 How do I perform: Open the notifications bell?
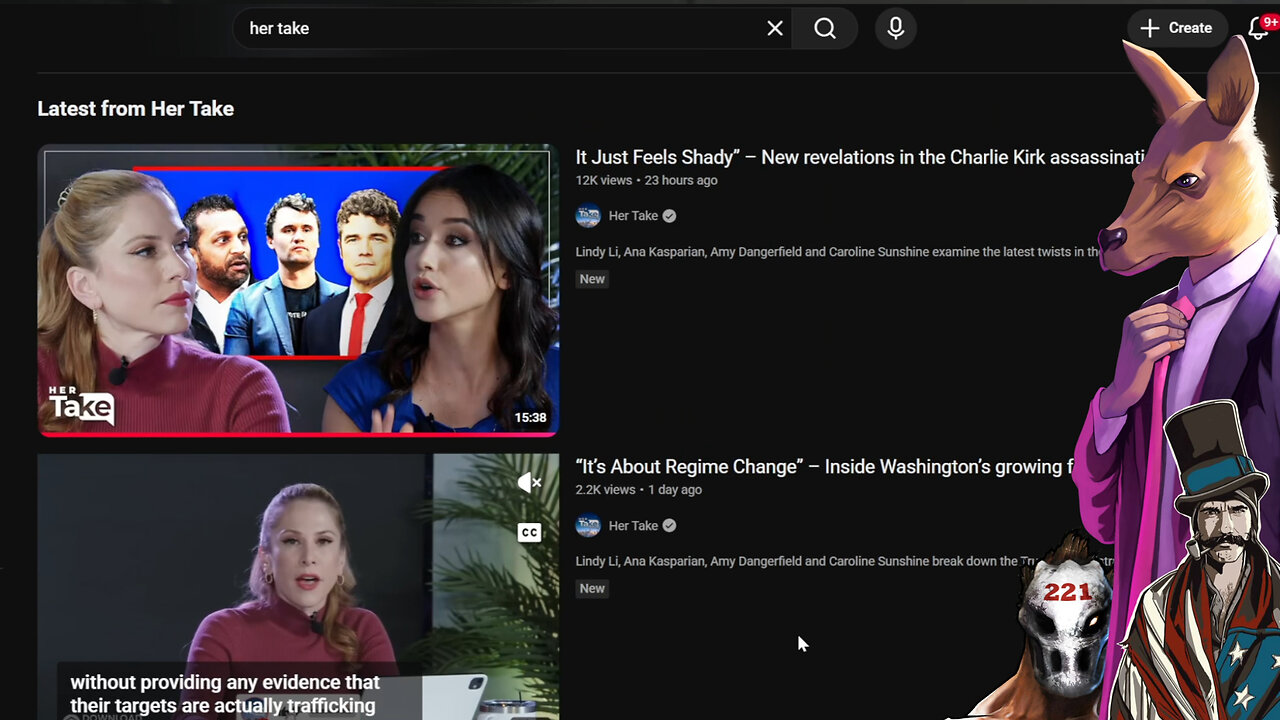pos(1258,29)
